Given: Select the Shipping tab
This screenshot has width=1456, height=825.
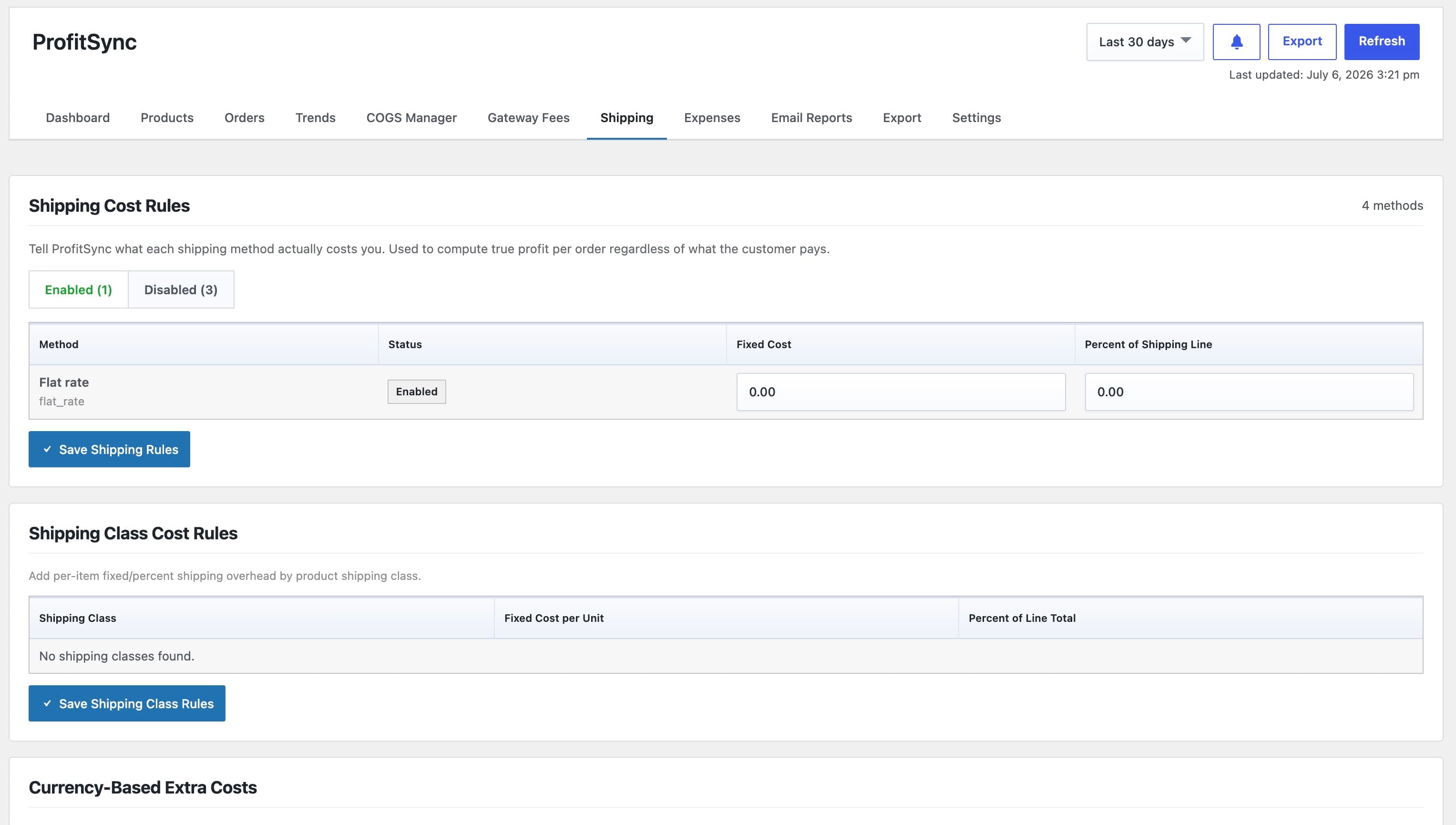Looking at the screenshot, I should pyautogui.click(x=626, y=118).
